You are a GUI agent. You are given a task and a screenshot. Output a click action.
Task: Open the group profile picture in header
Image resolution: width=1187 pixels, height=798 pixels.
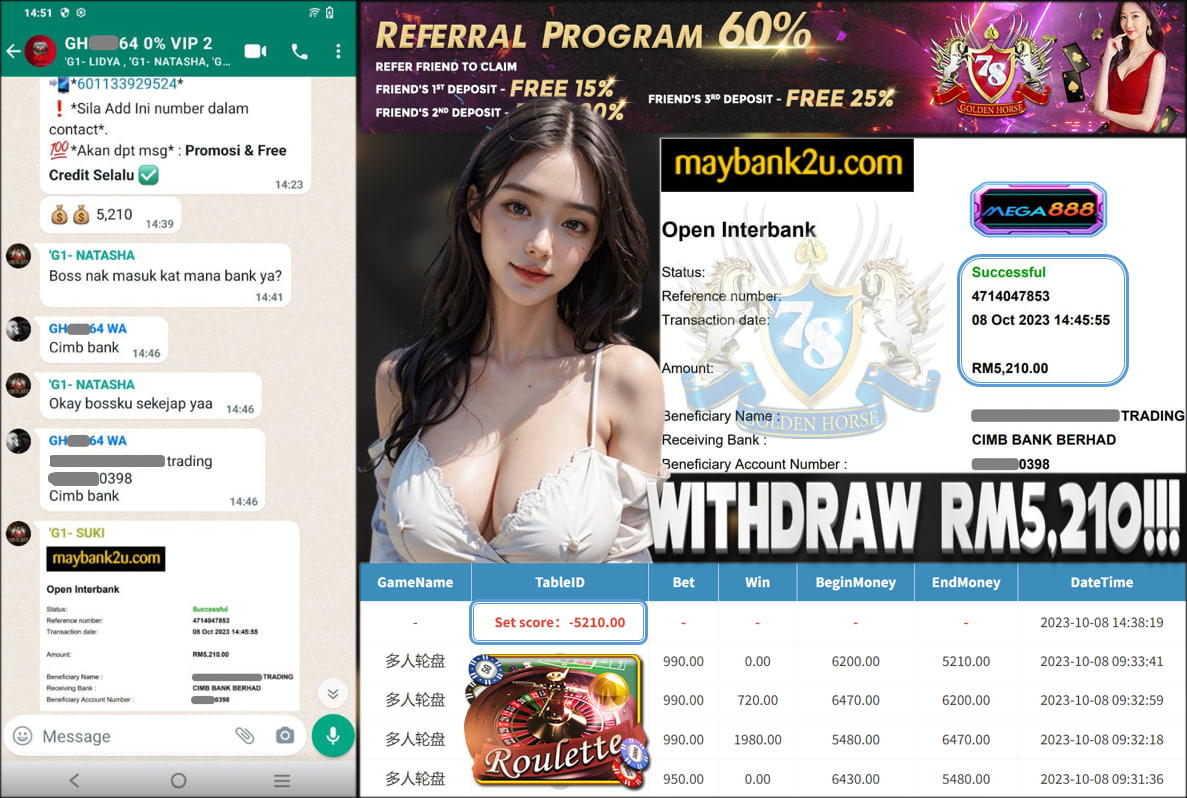40,51
